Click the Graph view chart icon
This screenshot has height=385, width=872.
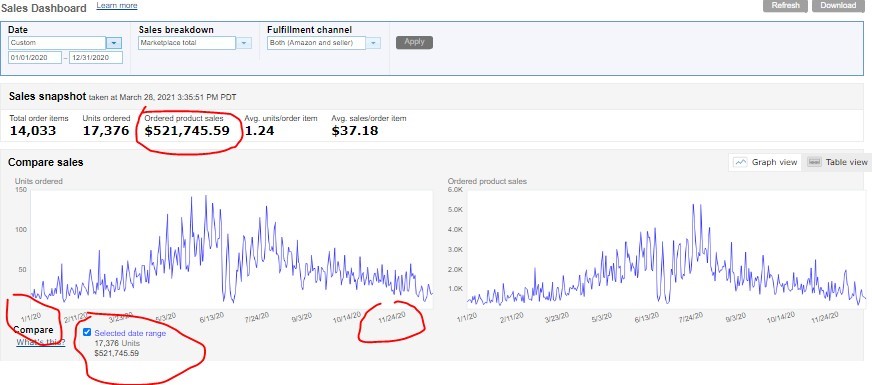pos(740,162)
